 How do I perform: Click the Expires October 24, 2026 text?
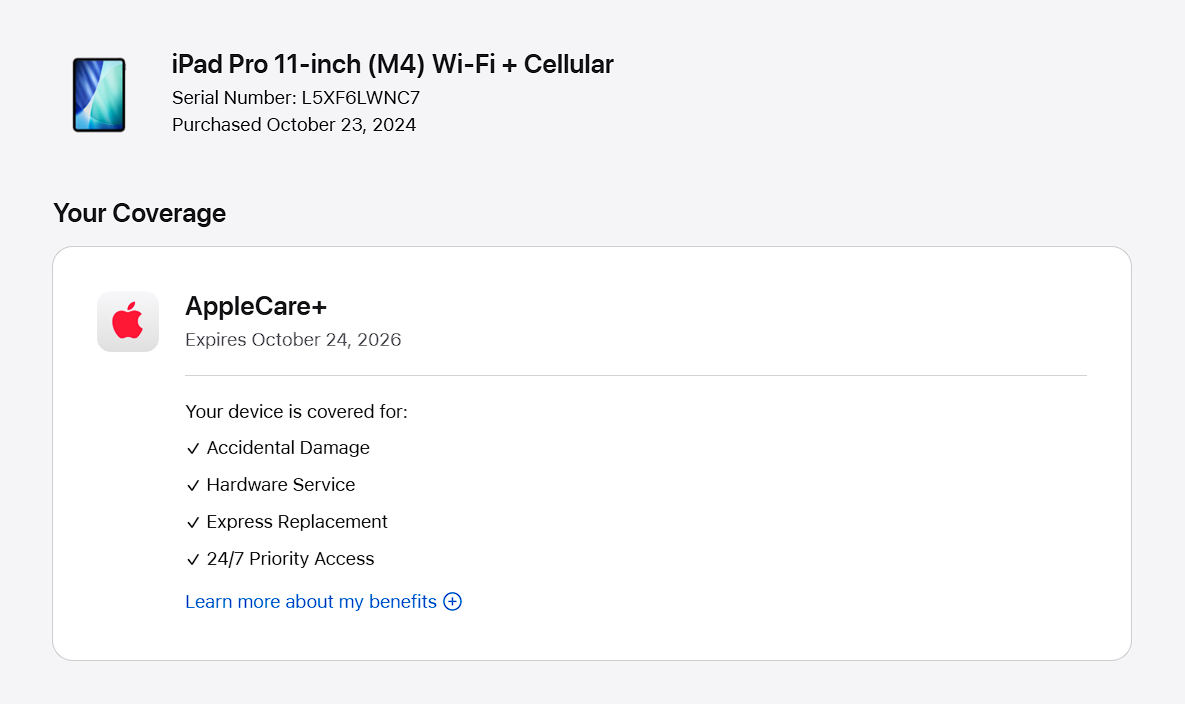(x=293, y=340)
